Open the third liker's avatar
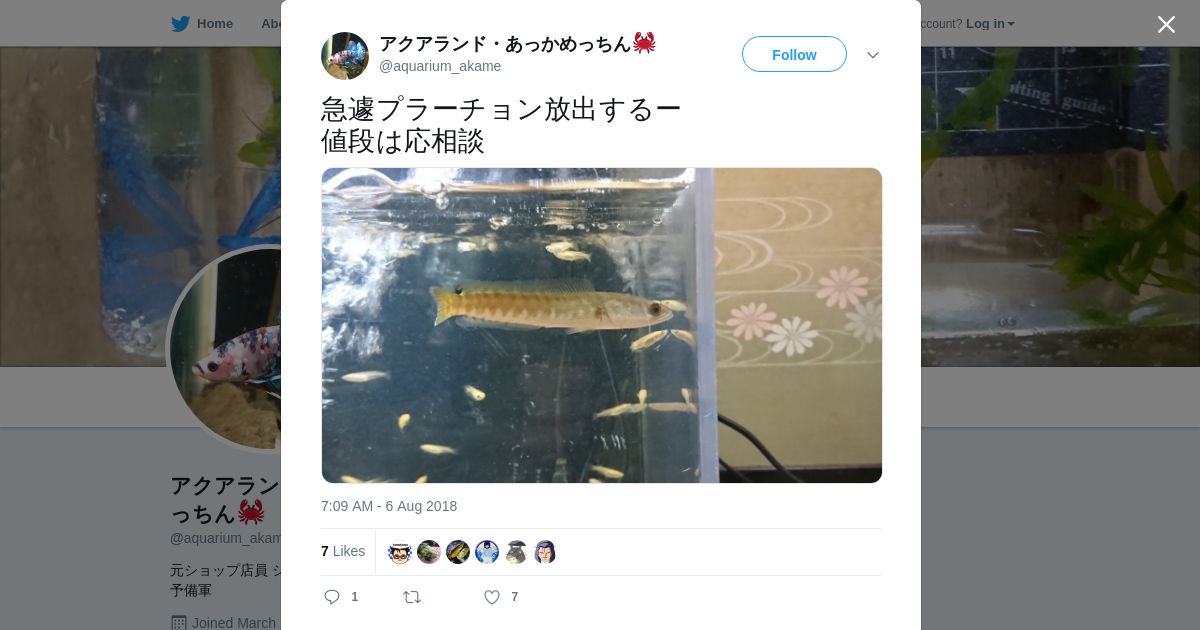The height and width of the screenshot is (630, 1200). 458,552
